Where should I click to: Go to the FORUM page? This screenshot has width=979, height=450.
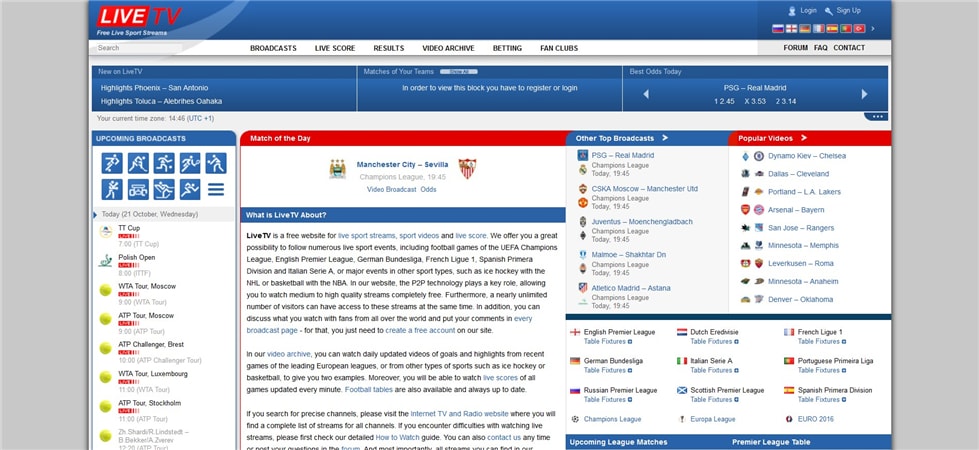(795, 47)
